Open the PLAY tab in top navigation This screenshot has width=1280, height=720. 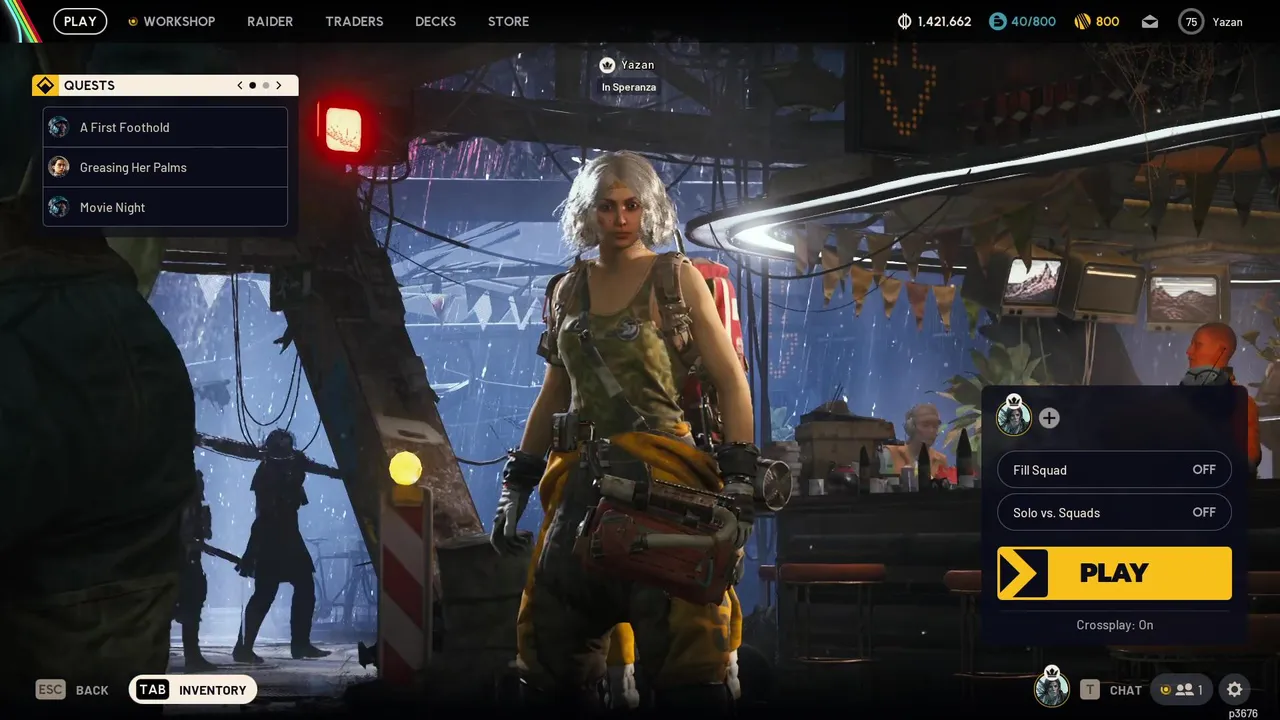click(80, 21)
